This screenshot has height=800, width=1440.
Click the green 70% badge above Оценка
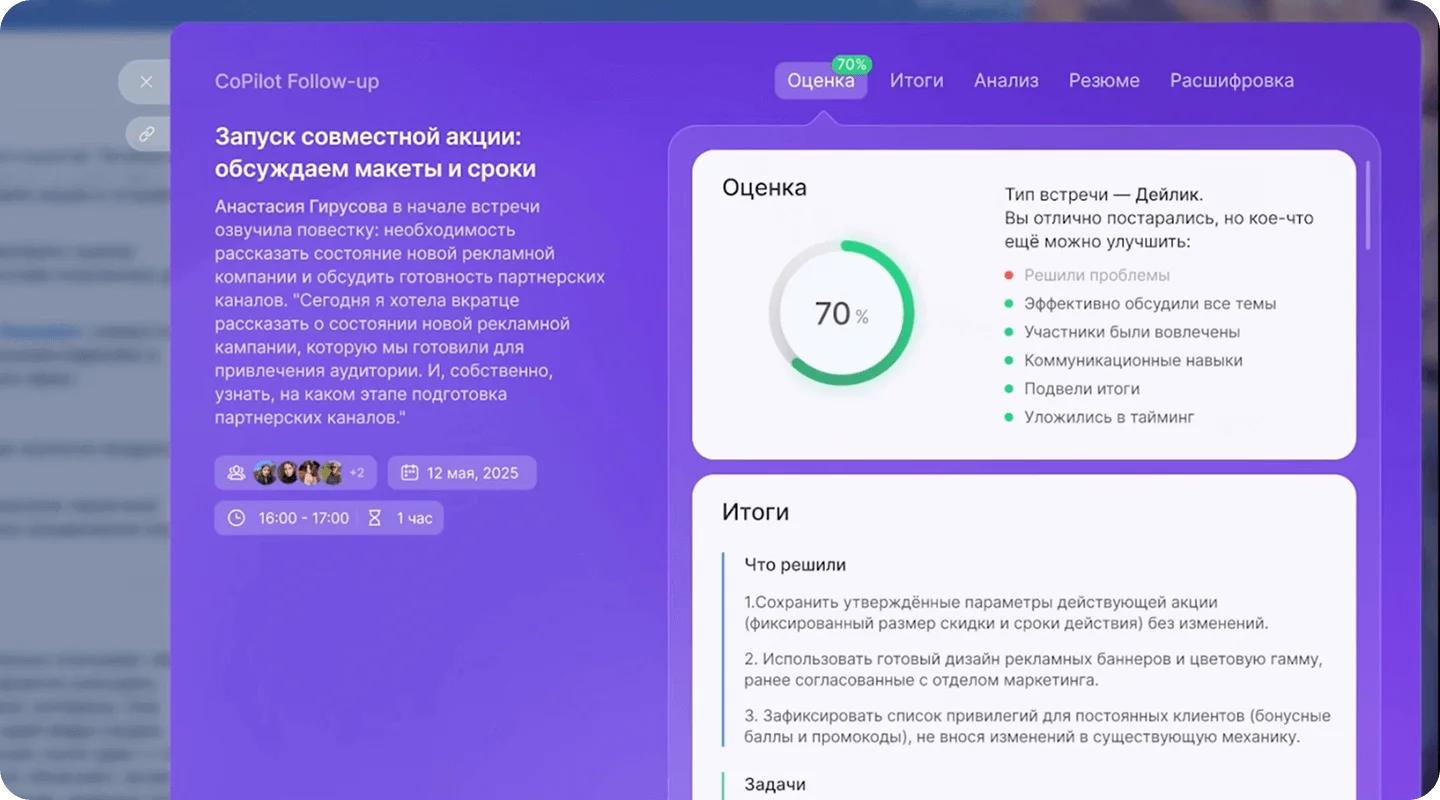click(x=851, y=64)
